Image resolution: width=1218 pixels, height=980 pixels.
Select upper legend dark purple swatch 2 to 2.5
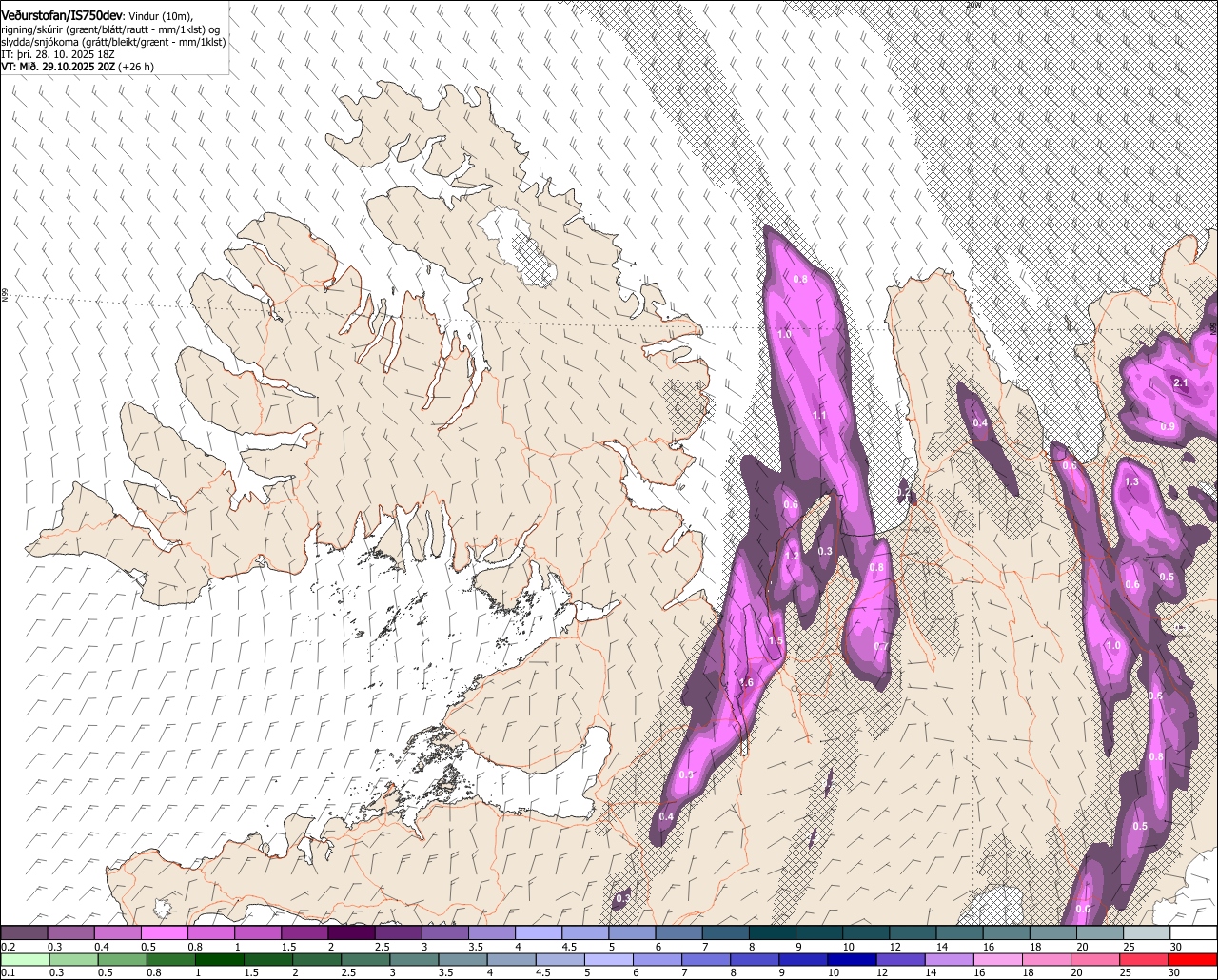351,933
